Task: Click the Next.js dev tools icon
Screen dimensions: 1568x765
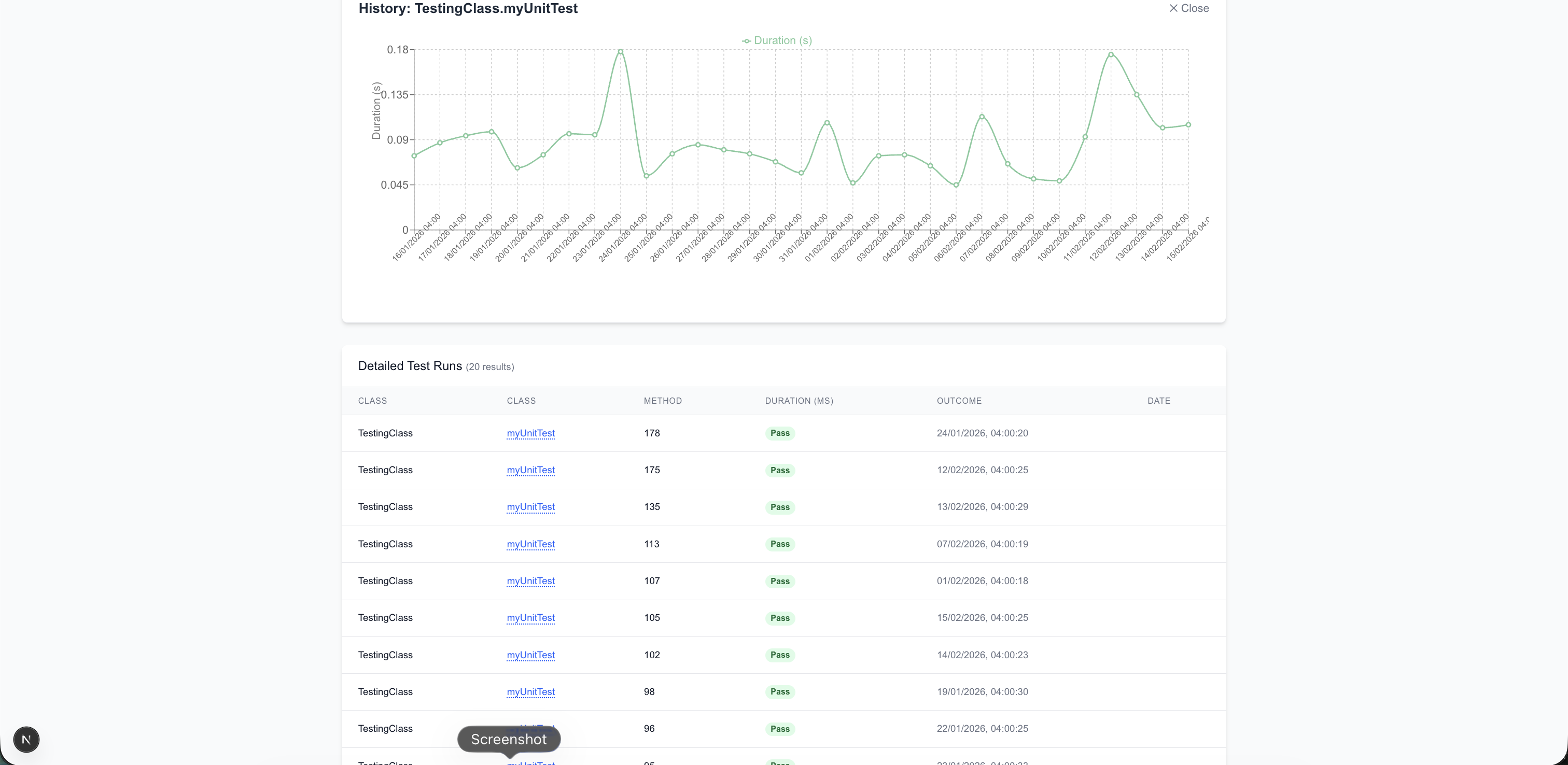Action: pyautogui.click(x=26, y=740)
